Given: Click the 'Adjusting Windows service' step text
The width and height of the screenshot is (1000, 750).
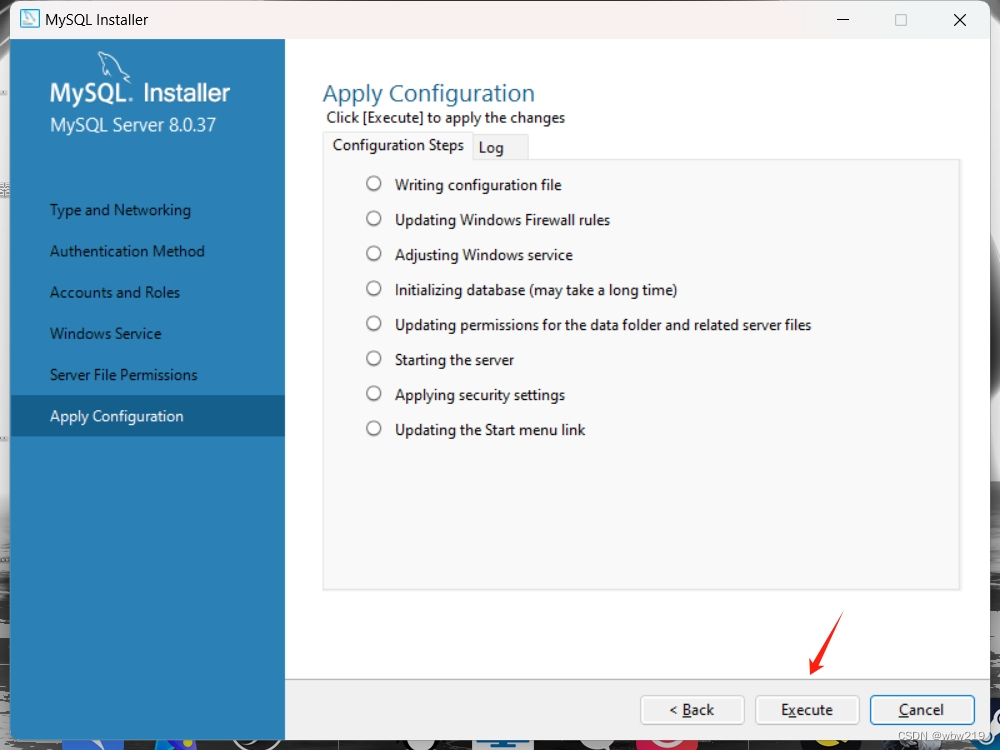Looking at the screenshot, I should [483, 255].
